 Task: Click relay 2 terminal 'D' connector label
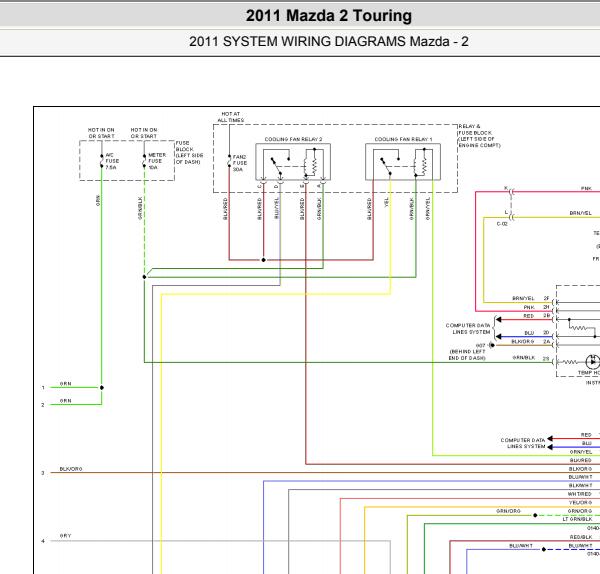tap(276, 186)
